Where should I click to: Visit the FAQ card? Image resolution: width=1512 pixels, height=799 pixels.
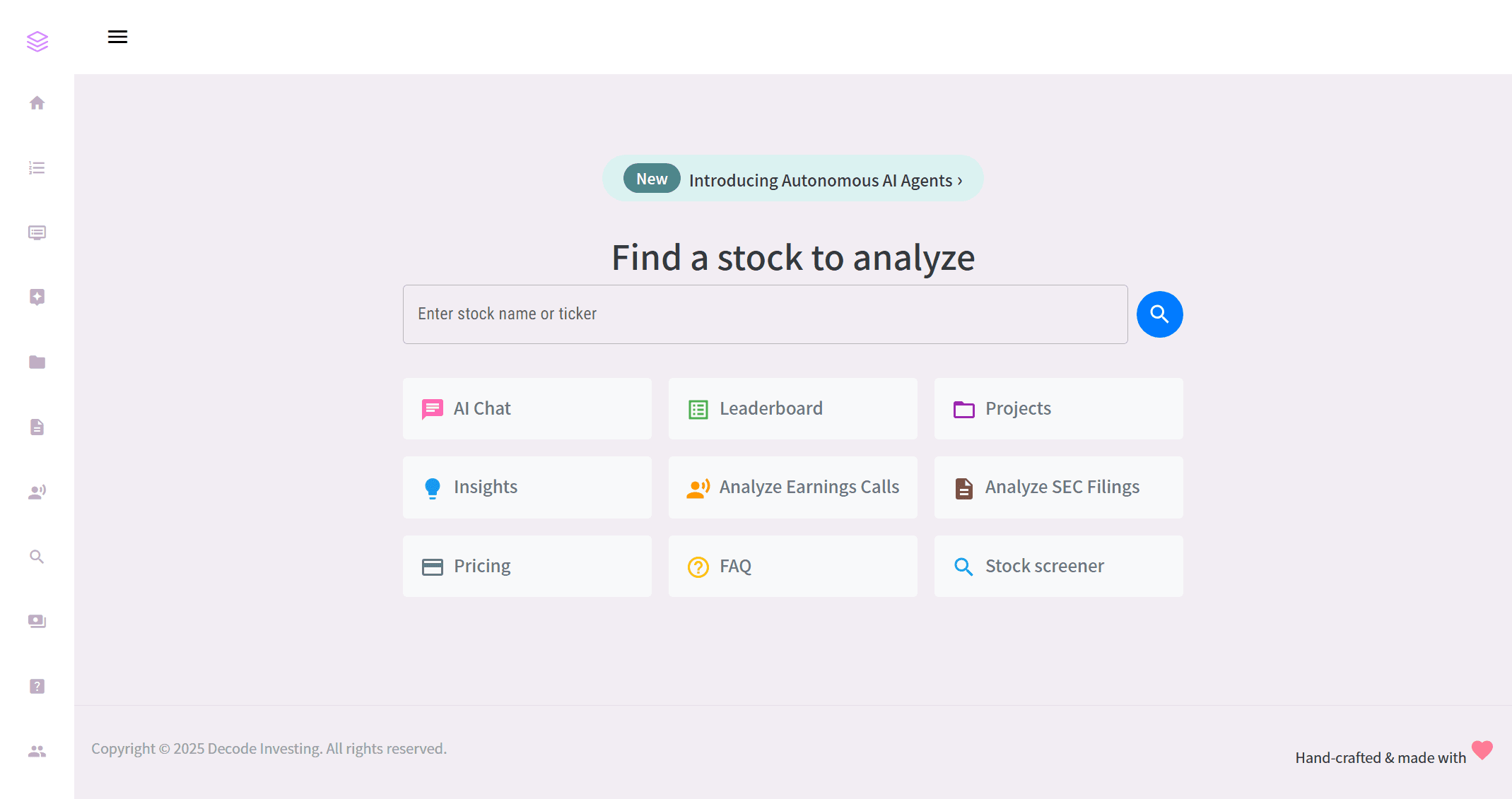point(793,566)
